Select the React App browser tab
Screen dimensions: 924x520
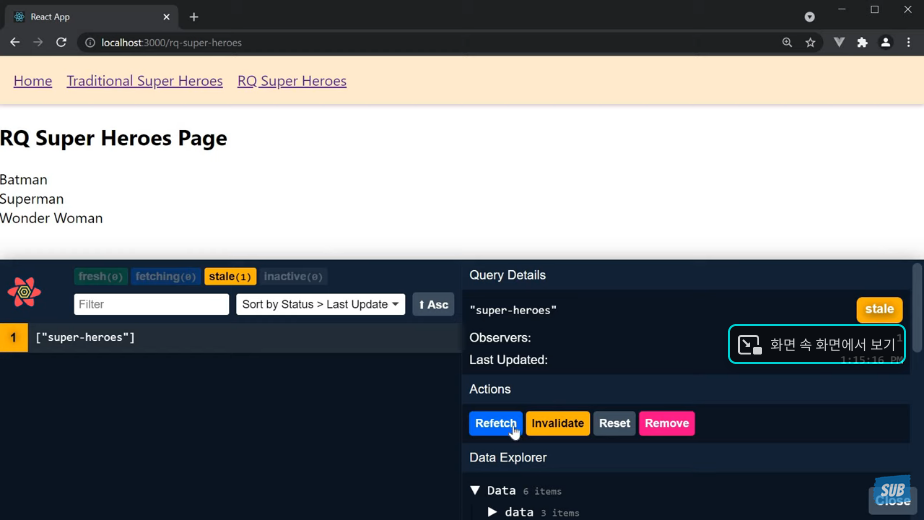pos(91,17)
